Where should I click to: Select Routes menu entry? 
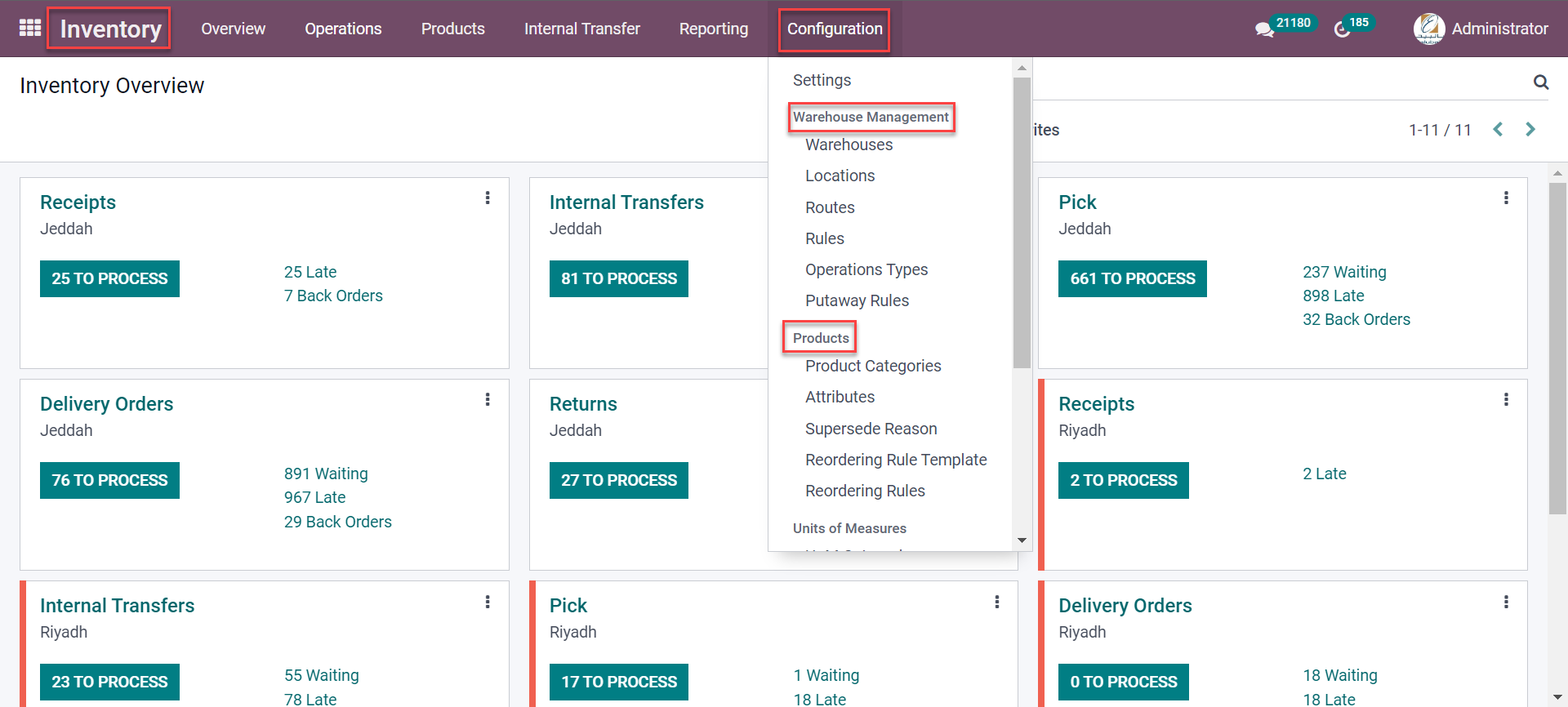[830, 207]
